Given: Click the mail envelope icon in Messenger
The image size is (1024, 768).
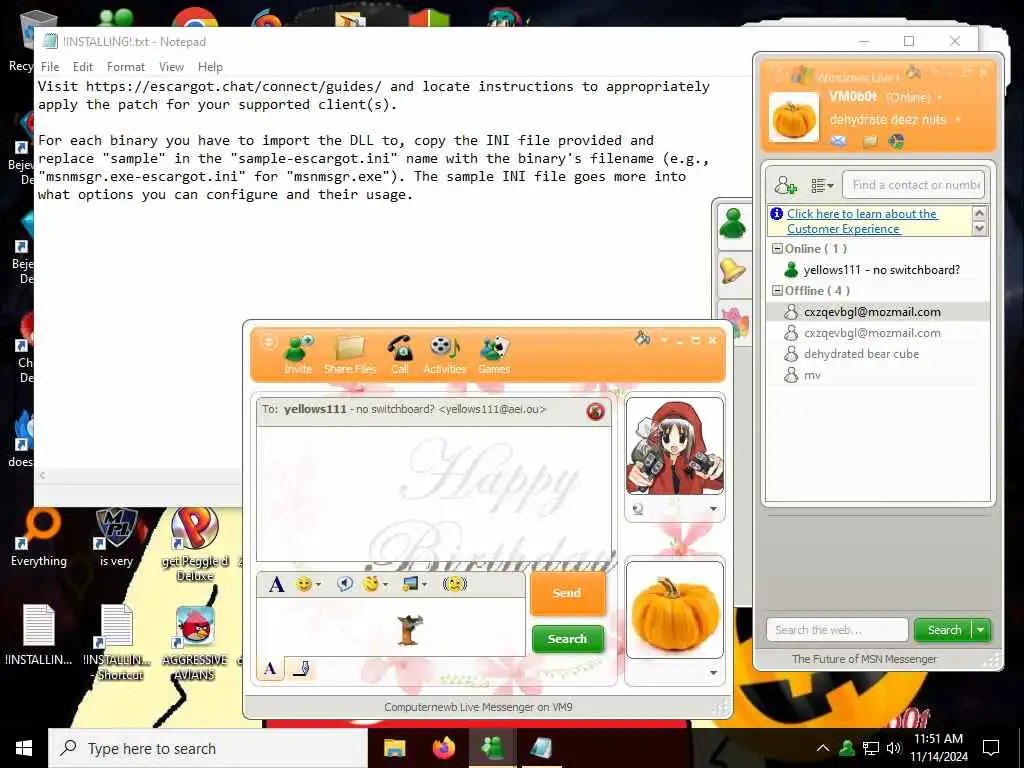Looking at the screenshot, I should click(x=839, y=141).
